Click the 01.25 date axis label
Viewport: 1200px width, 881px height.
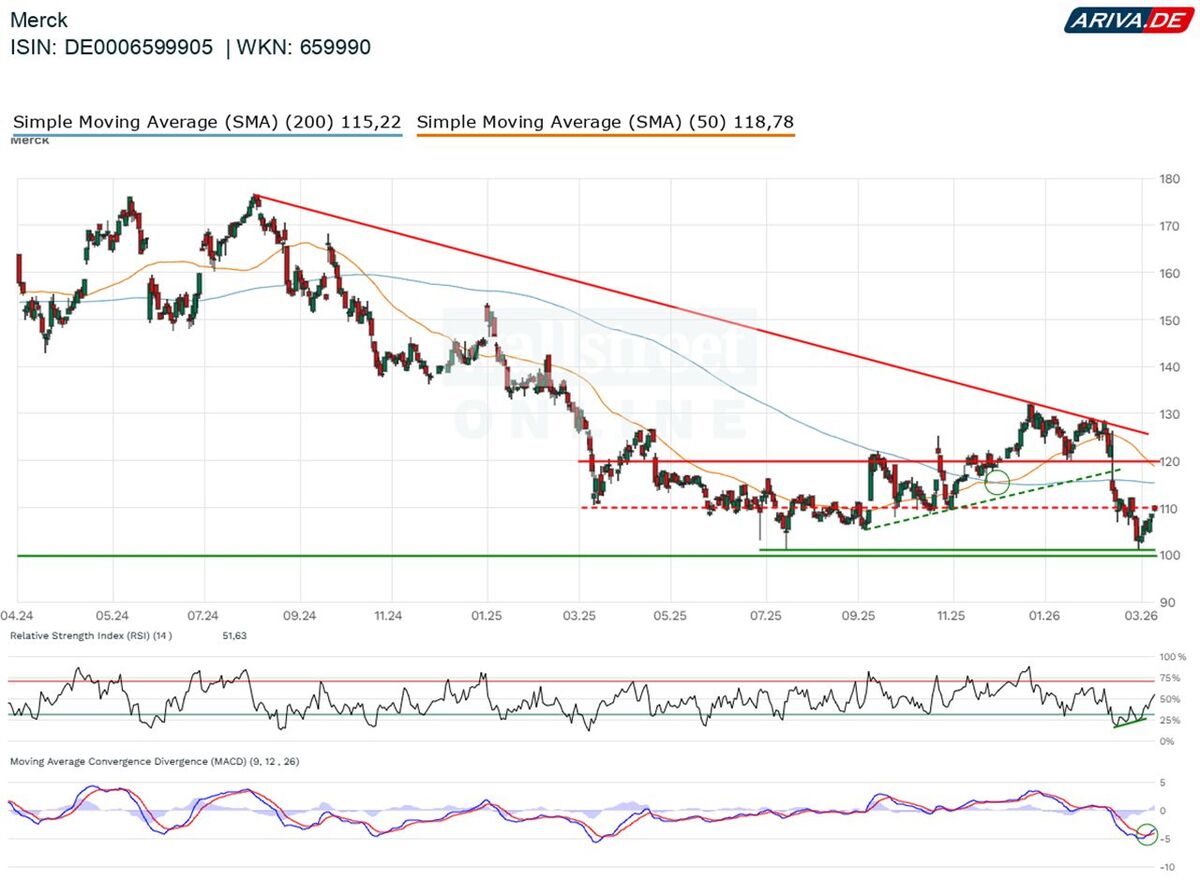pos(487,617)
